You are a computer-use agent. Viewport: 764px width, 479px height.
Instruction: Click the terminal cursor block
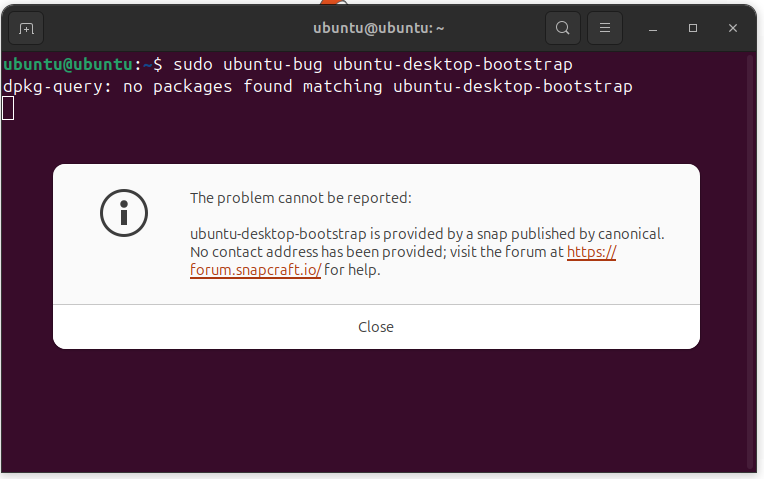point(8,108)
